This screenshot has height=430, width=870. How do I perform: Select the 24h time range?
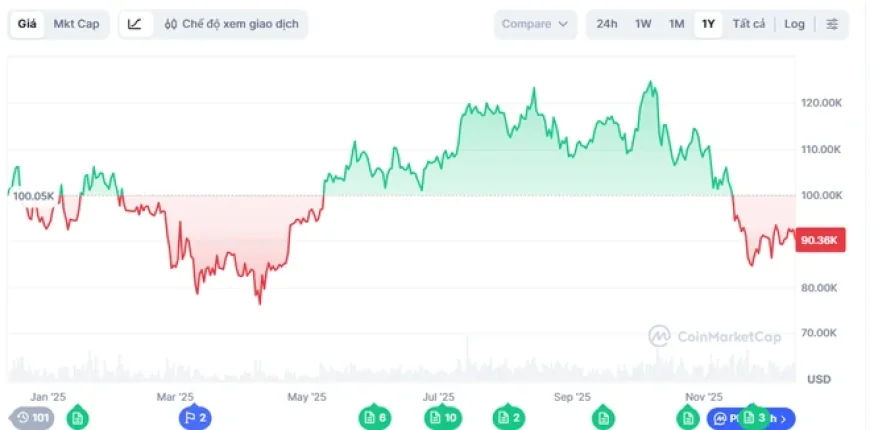tap(607, 24)
